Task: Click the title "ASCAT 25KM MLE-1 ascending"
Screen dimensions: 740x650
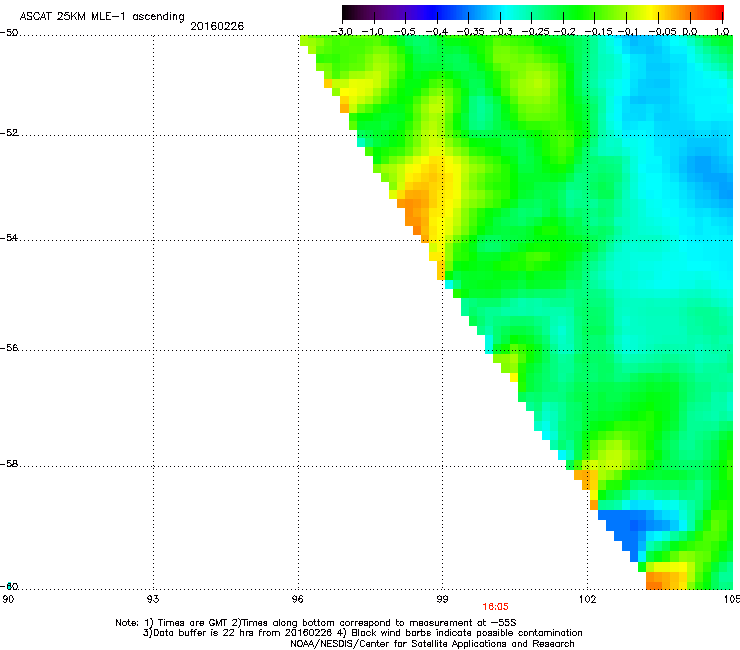Action: coord(102,17)
